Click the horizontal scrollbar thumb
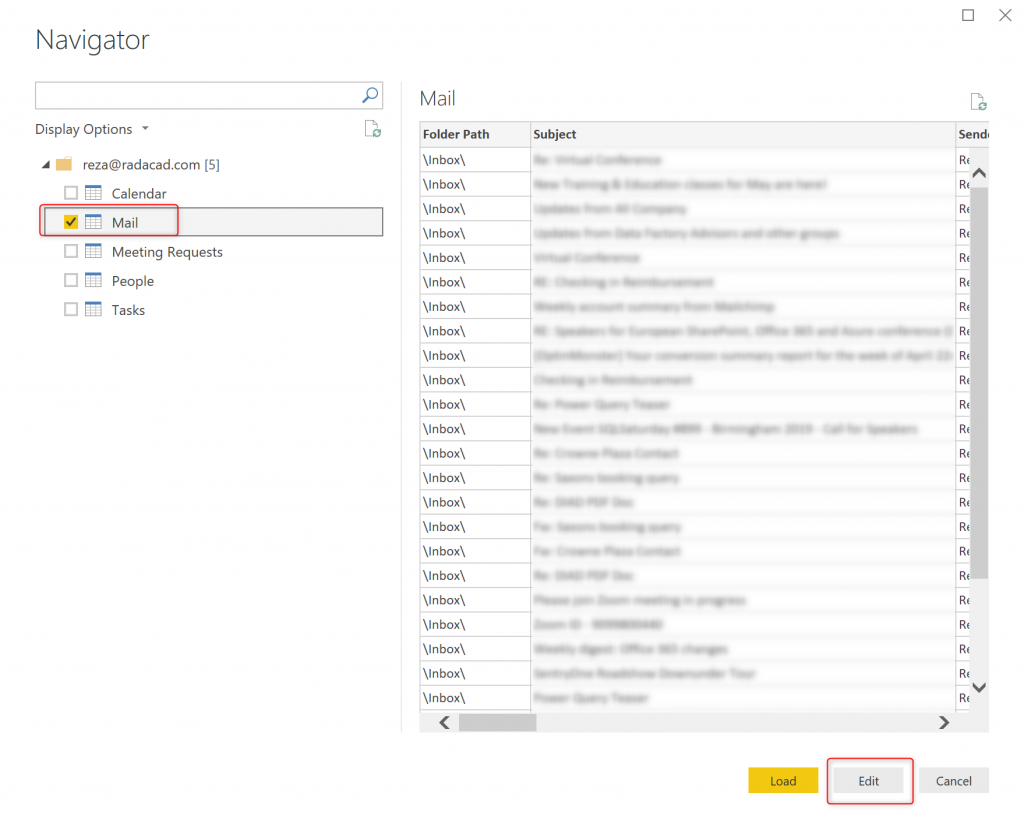This screenshot has width=1024, height=814. pyautogui.click(x=497, y=722)
